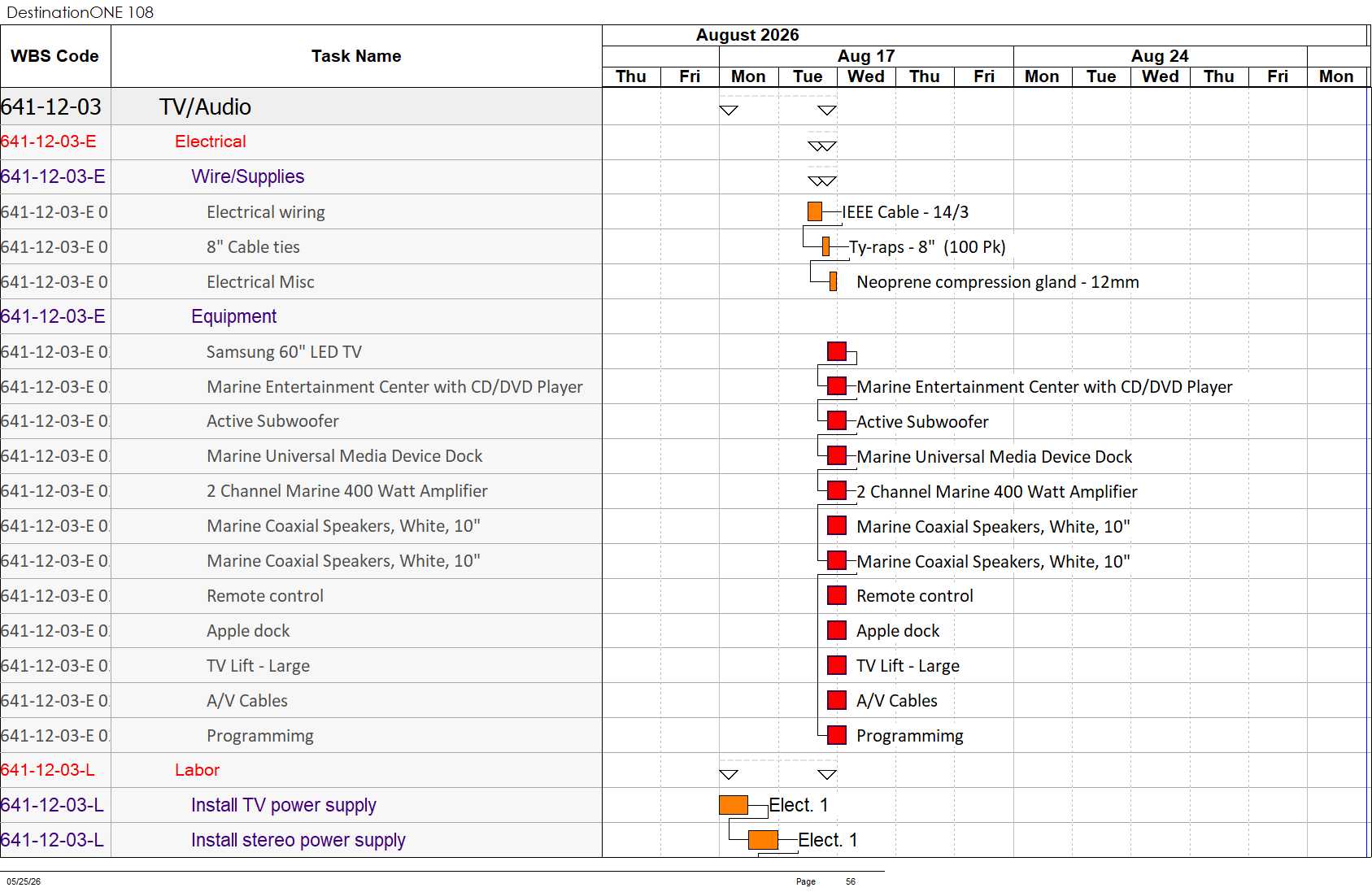Click the orange Electrical wiring Gantt bar
The width and height of the screenshot is (1372, 892).
[814, 211]
